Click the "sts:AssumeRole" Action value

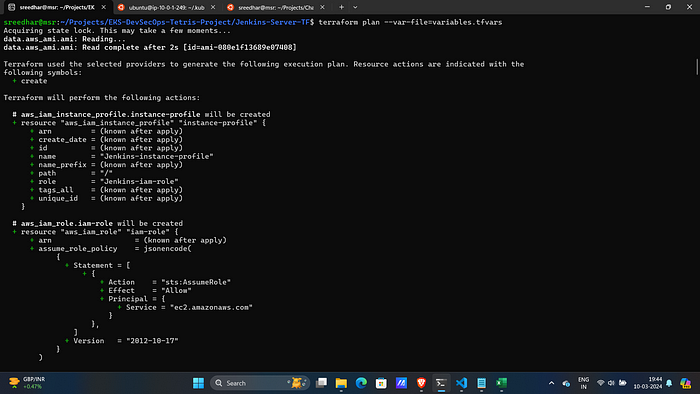[x=196, y=282]
